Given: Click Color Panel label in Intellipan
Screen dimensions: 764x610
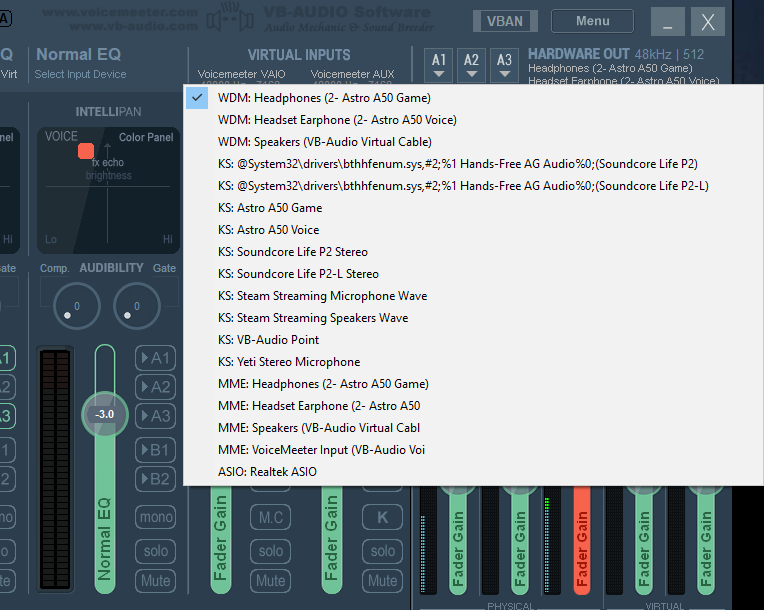Looking at the screenshot, I should pos(146,137).
